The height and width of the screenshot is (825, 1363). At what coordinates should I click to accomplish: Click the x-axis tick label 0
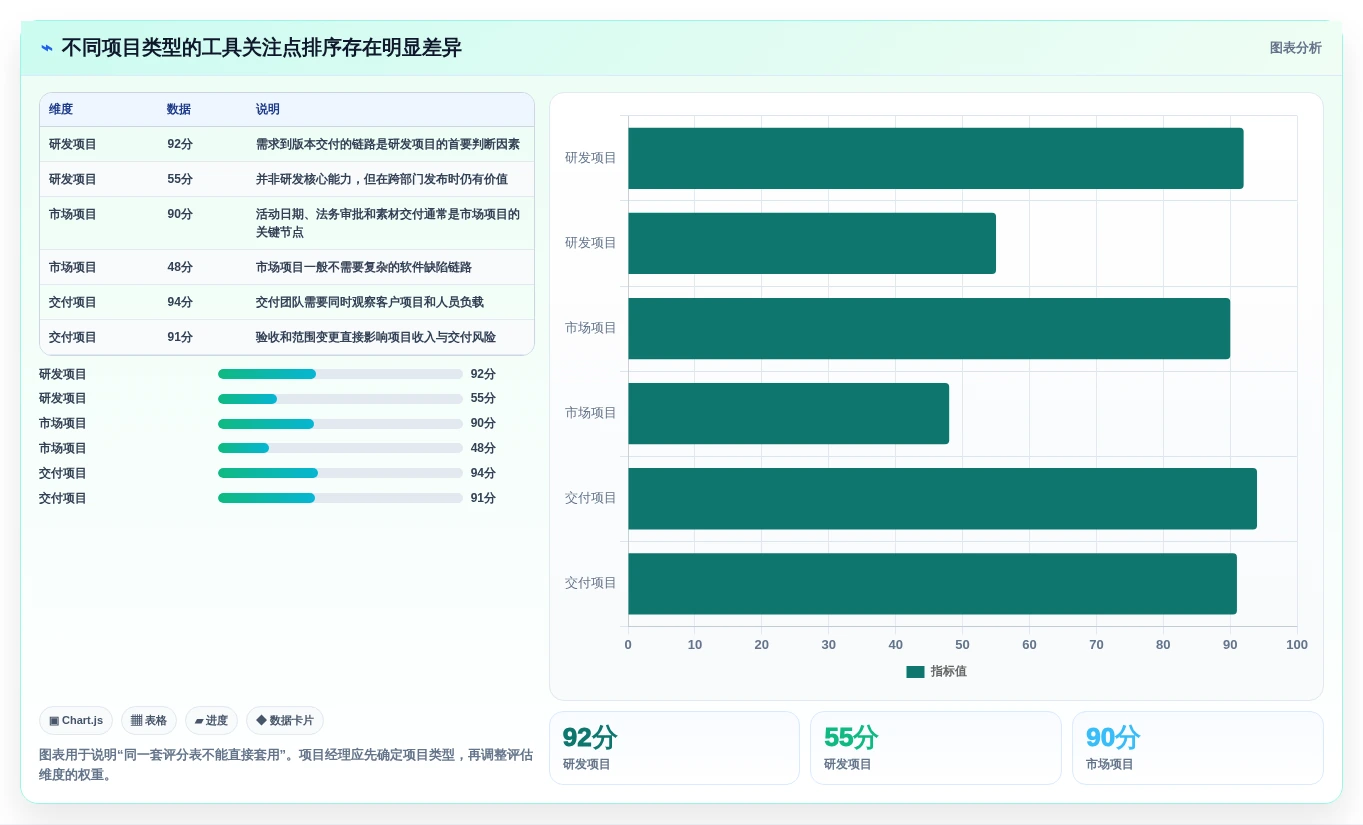coord(628,645)
